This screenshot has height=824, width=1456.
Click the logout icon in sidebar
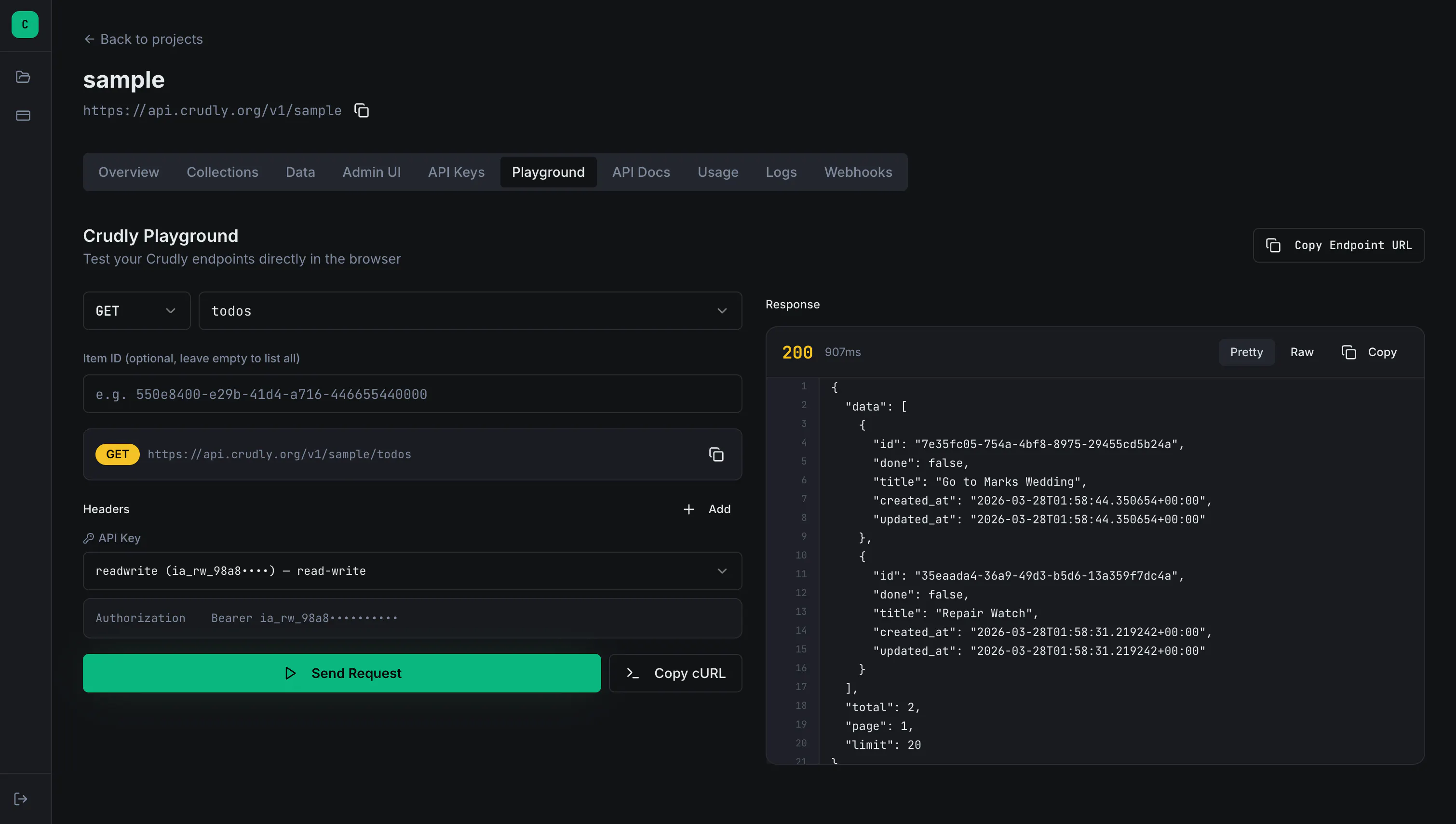point(21,798)
